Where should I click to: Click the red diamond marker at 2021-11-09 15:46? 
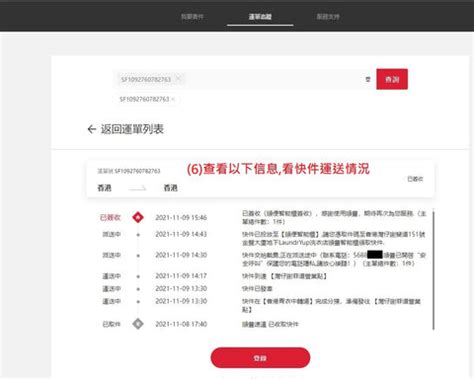pos(138,217)
